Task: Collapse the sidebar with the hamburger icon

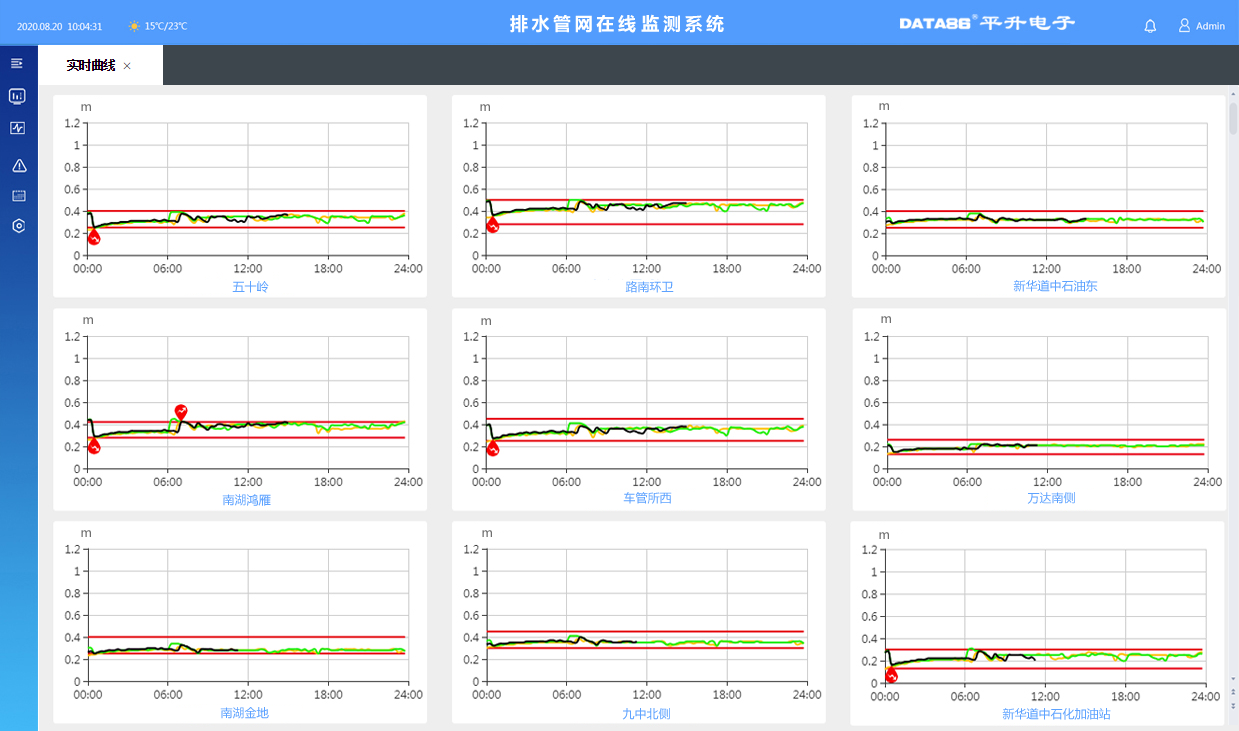Action: (17, 63)
